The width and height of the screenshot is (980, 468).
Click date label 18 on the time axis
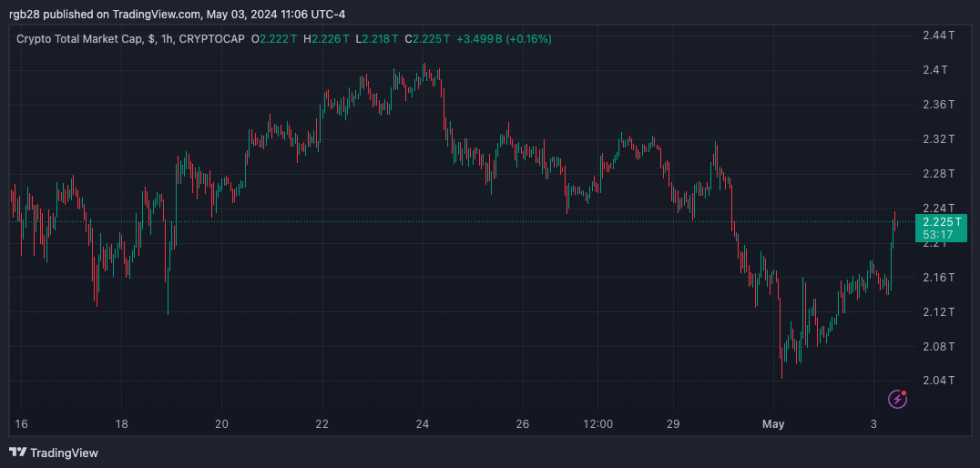[x=121, y=424]
